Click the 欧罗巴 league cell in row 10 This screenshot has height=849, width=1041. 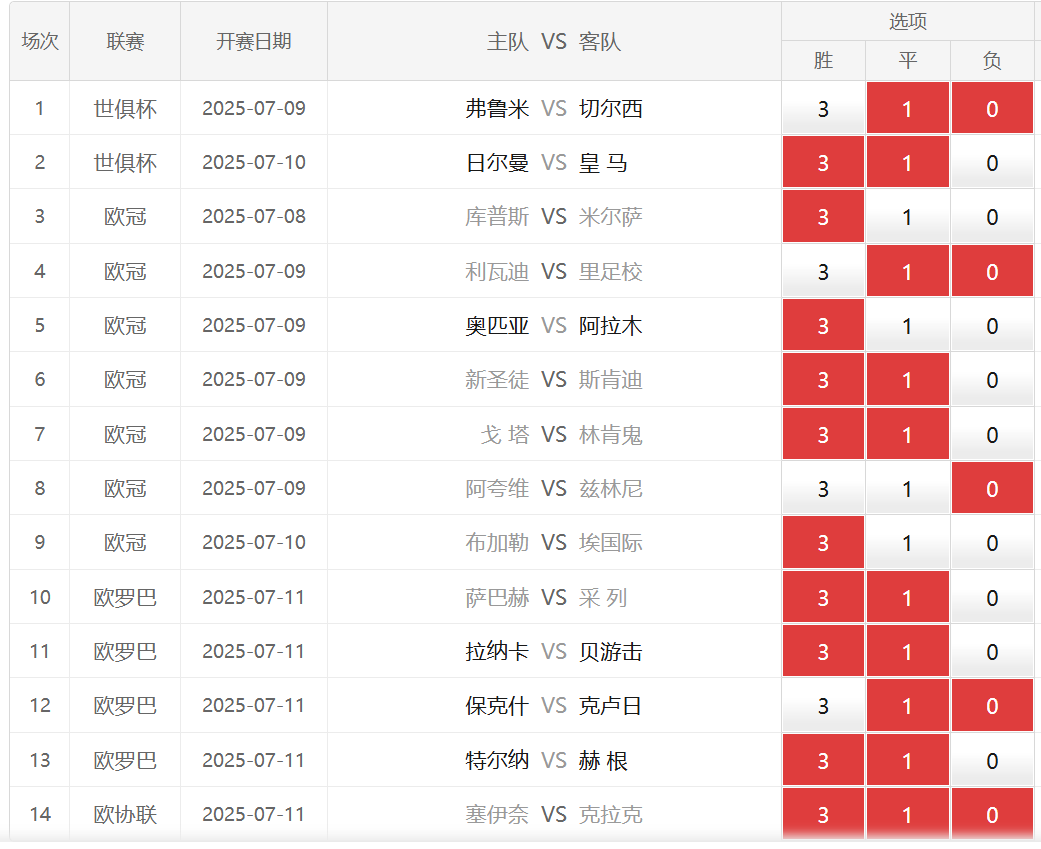[x=125, y=597]
